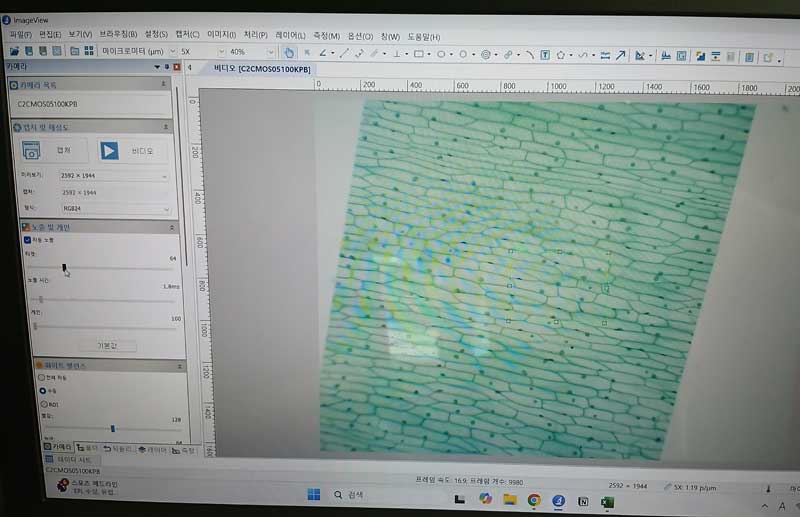Open the 캡처(C) menu
The width and height of the screenshot is (800, 517).
187,34
